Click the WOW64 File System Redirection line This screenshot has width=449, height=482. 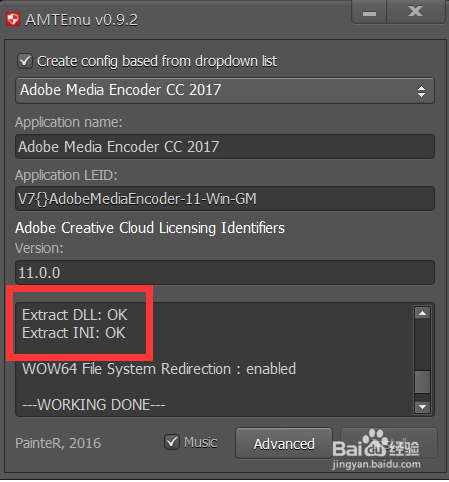[159, 369]
